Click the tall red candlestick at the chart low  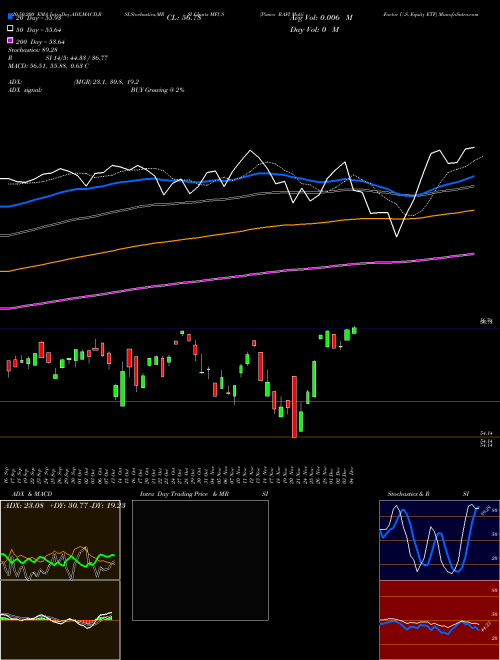pos(294,407)
